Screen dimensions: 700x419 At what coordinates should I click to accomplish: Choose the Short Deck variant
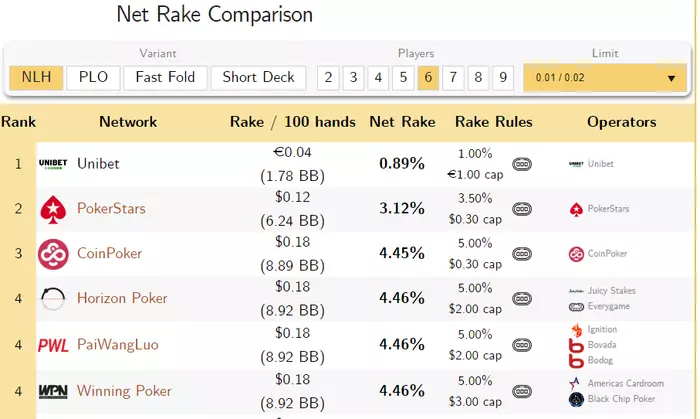(x=259, y=78)
